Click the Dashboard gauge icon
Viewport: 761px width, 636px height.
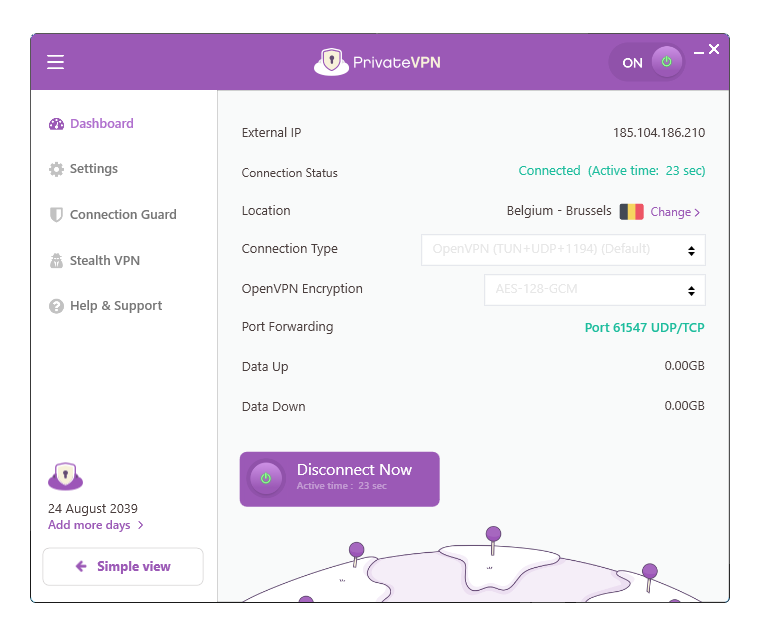click(x=56, y=124)
